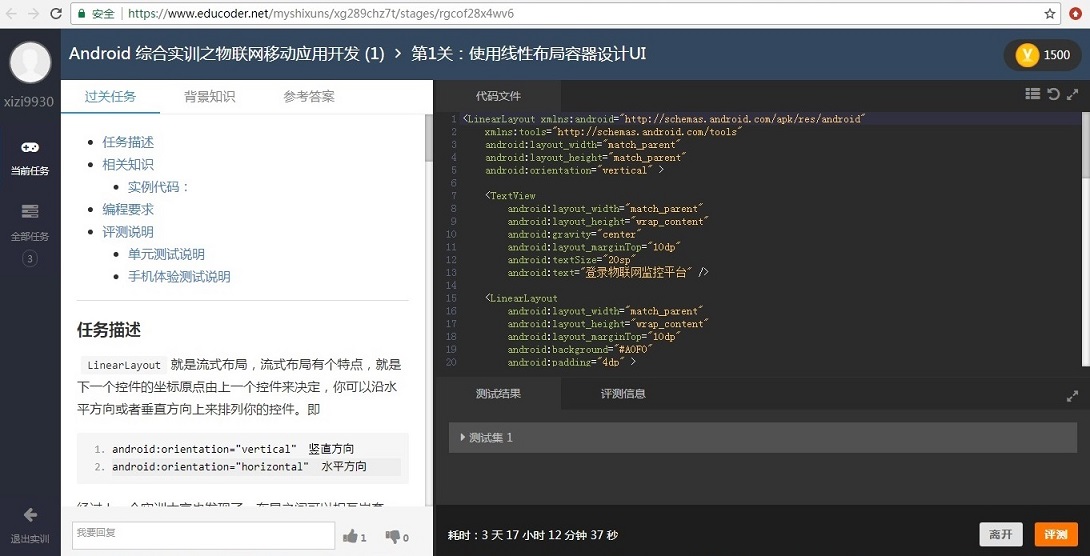Viewport: 1090px width, 556px height.
Task: Click the 退出实训 back arrow
Action: coord(30,515)
